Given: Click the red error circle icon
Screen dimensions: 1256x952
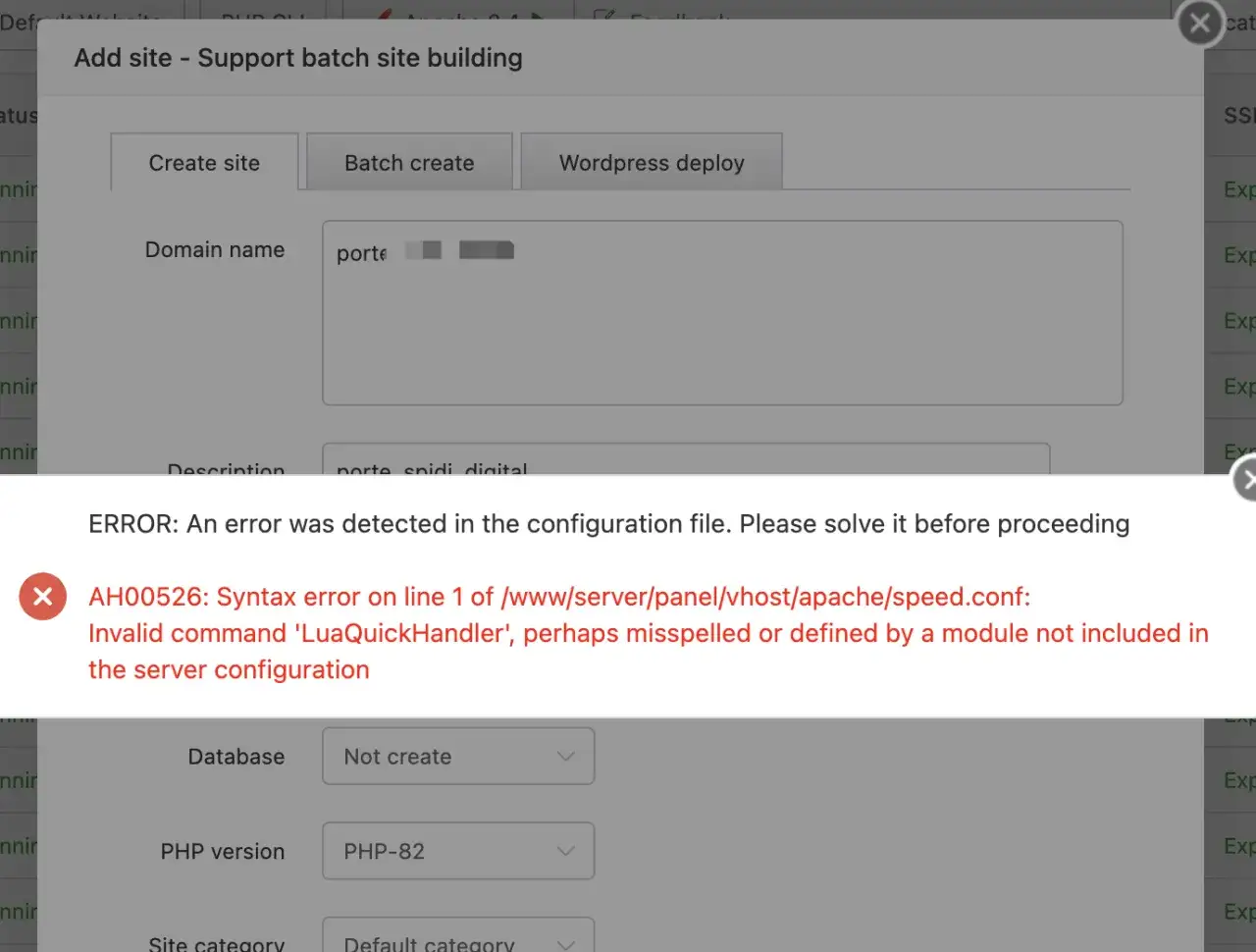Looking at the screenshot, I should (x=42, y=597).
